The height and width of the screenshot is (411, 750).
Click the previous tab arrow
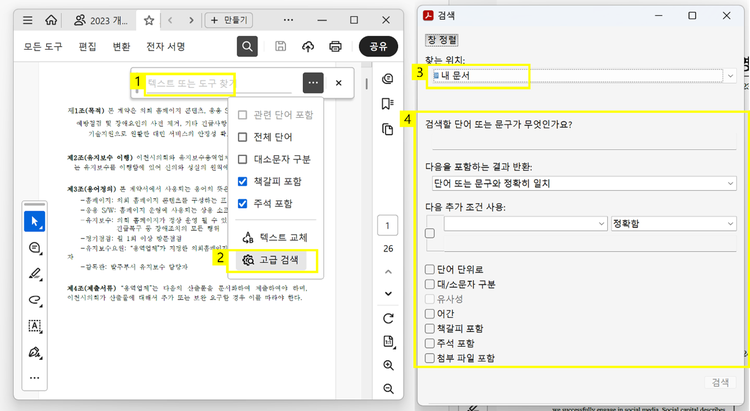coord(170,20)
